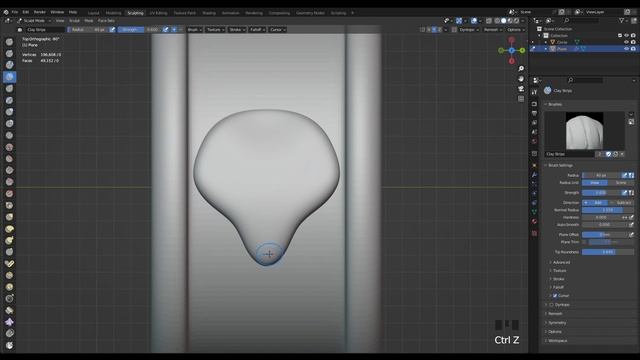Open the Falloff dropdown in header
Image resolution: width=640 pixels, height=360 pixels.
[257, 29]
